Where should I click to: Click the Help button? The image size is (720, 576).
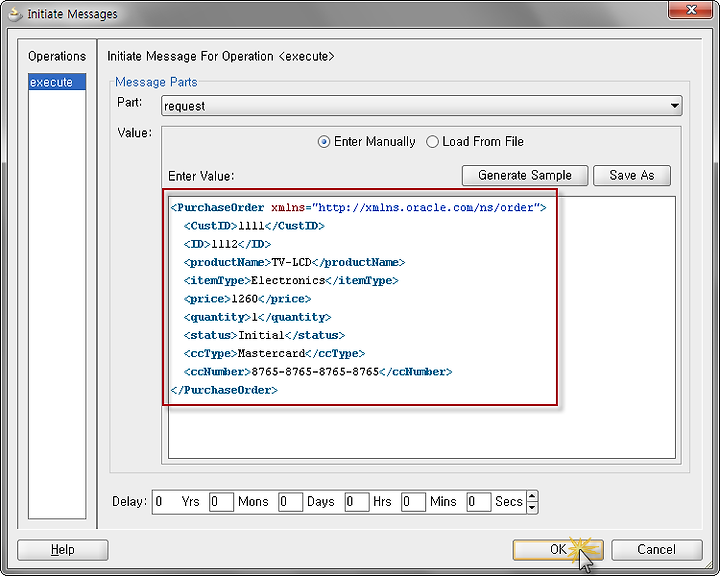pyautogui.click(x=63, y=550)
